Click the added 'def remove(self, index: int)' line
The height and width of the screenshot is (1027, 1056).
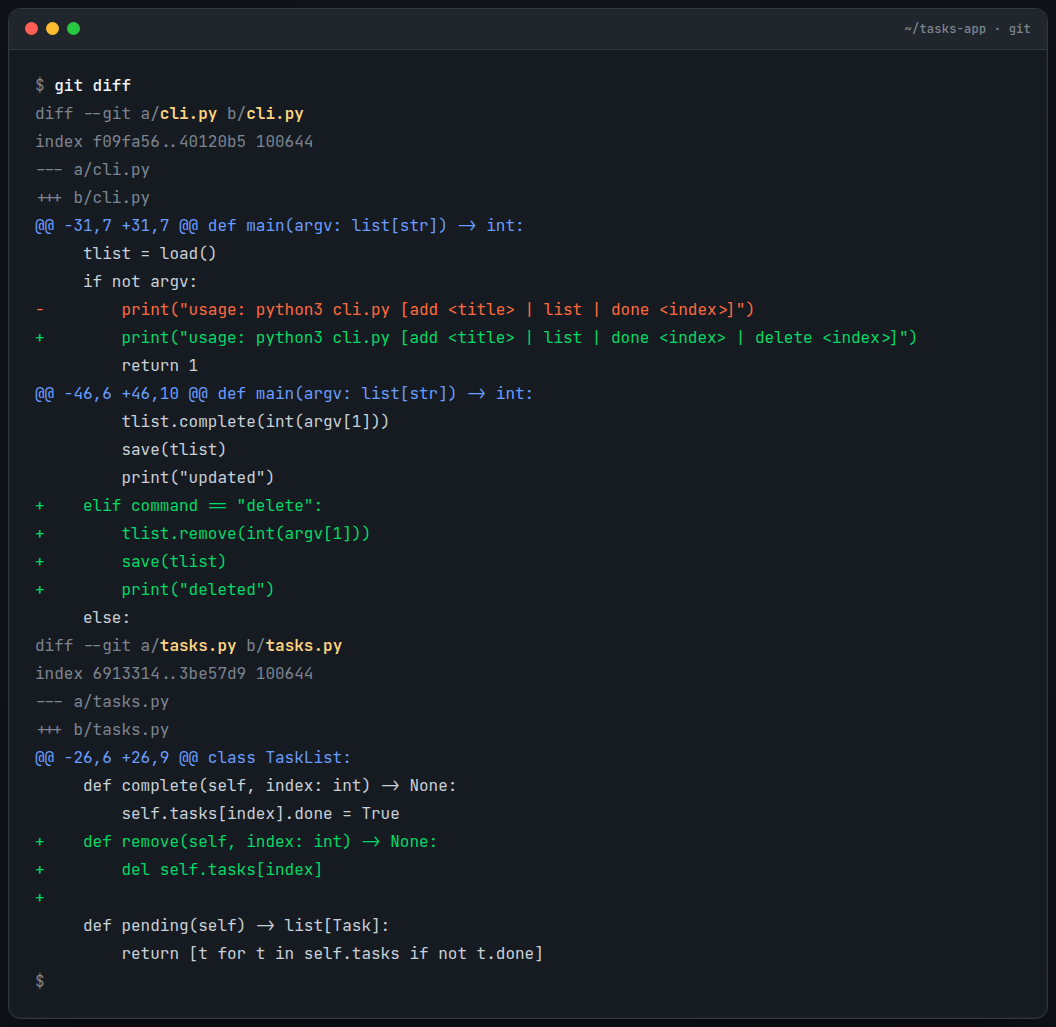pyautogui.click(x=236, y=842)
